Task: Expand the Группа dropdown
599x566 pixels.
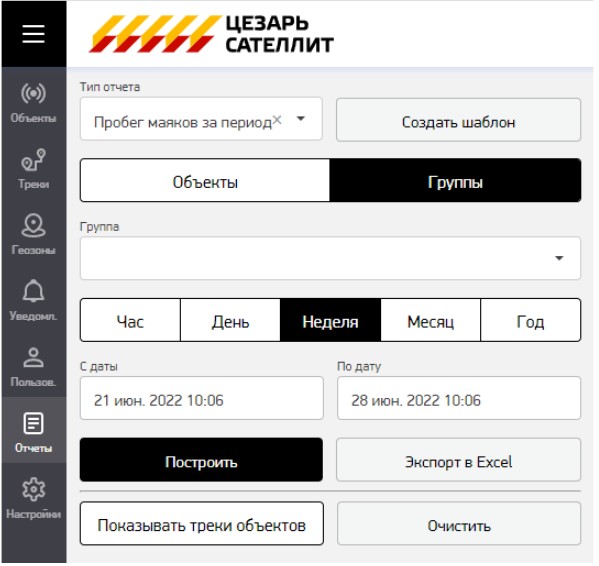Action: [x=331, y=259]
